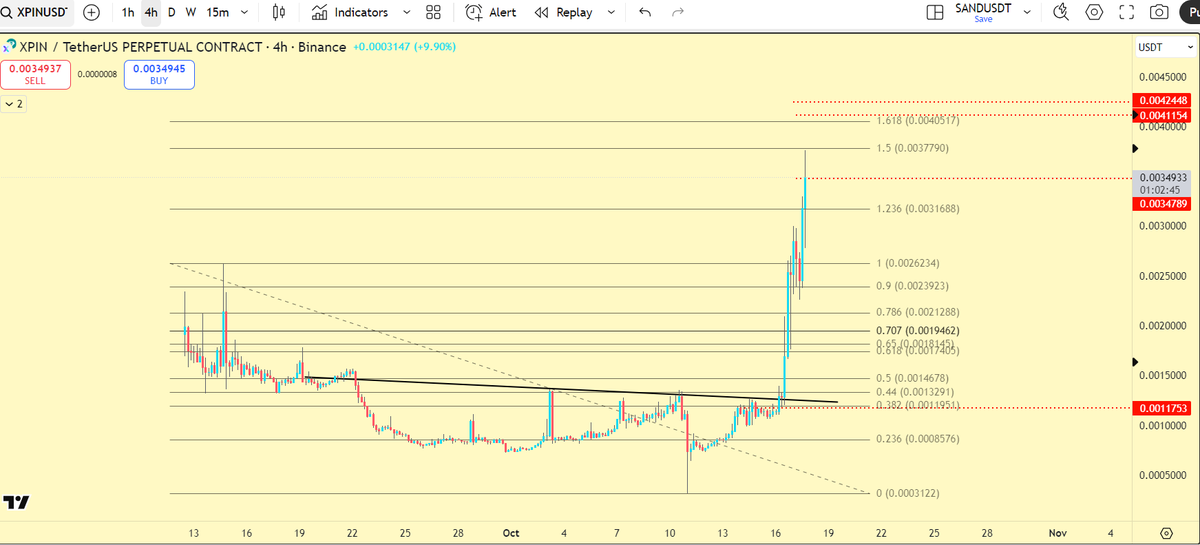Select the 1 (0.0026234) Fibonacci level label

click(x=907, y=263)
